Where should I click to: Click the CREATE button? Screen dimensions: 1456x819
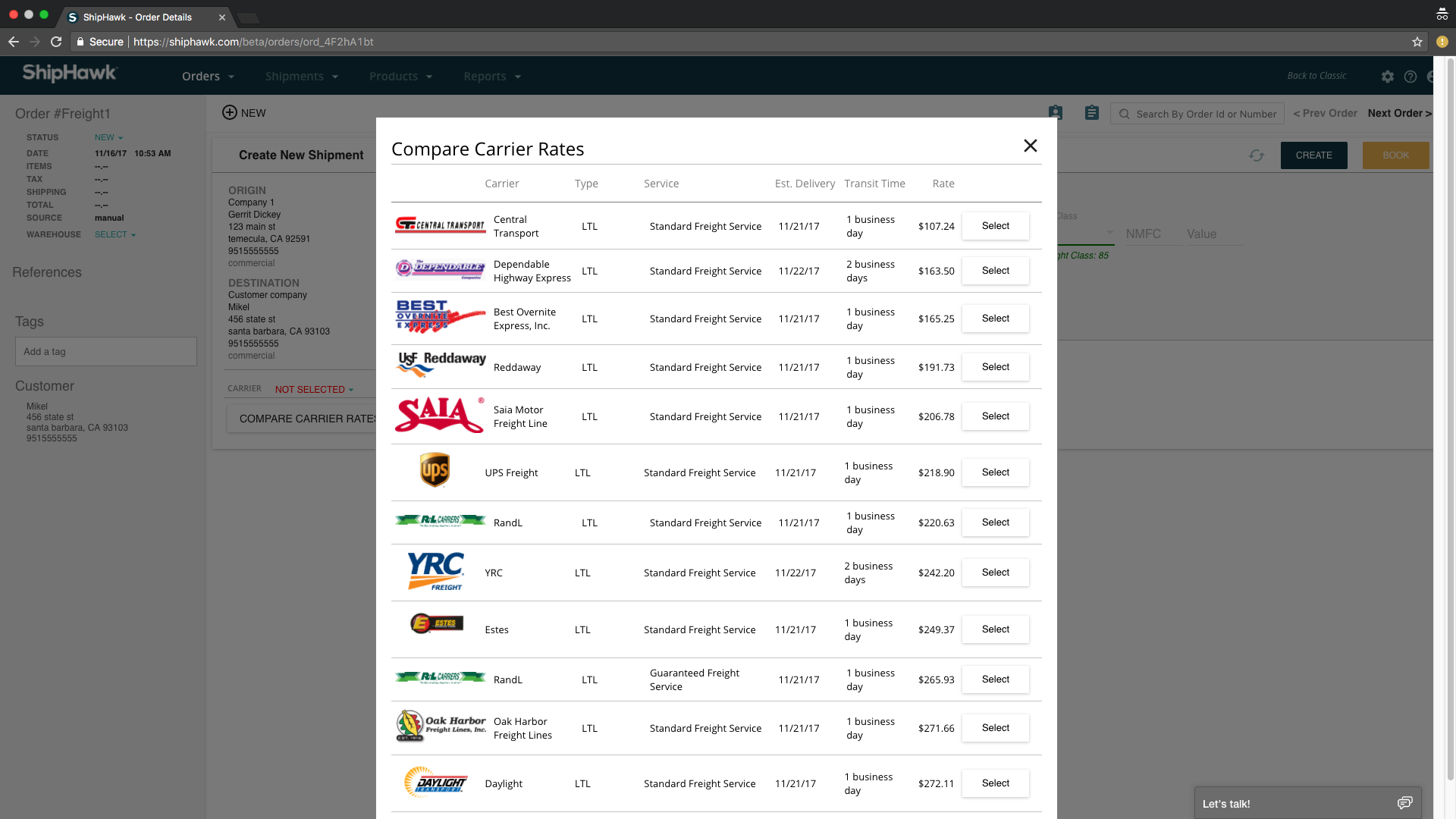point(1313,155)
